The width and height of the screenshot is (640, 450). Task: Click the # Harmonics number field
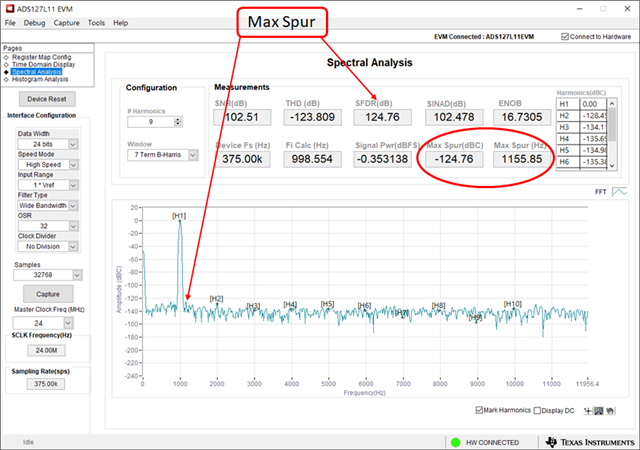tap(151, 122)
